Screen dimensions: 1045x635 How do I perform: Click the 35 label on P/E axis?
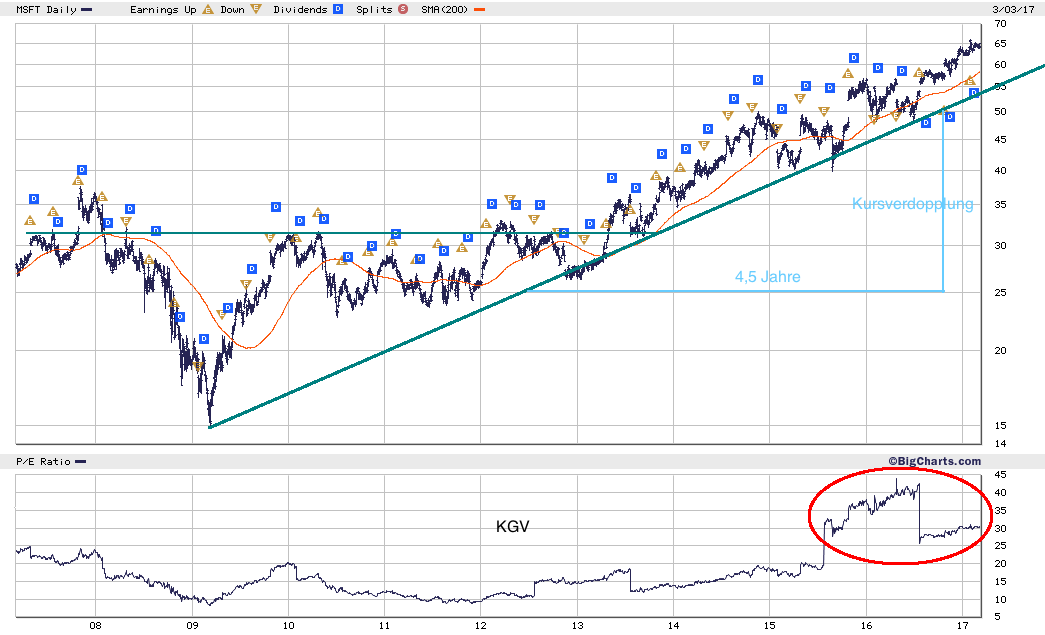[1000, 511]
